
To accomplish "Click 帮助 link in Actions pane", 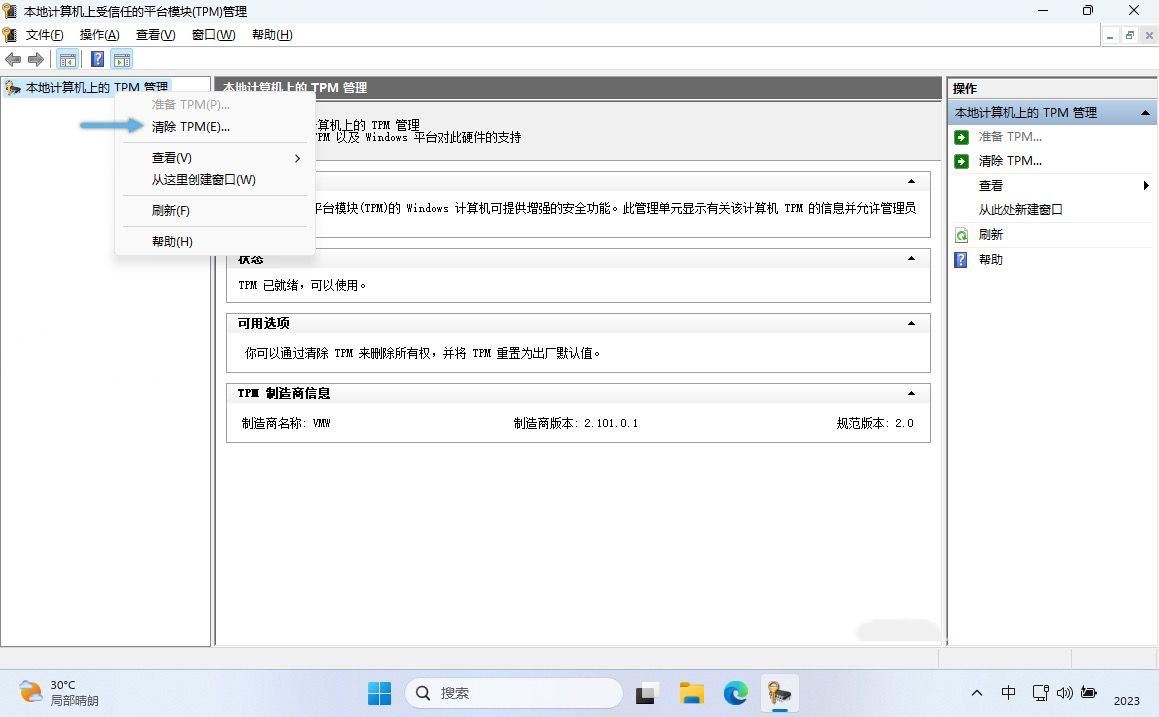I will point(990,260).
